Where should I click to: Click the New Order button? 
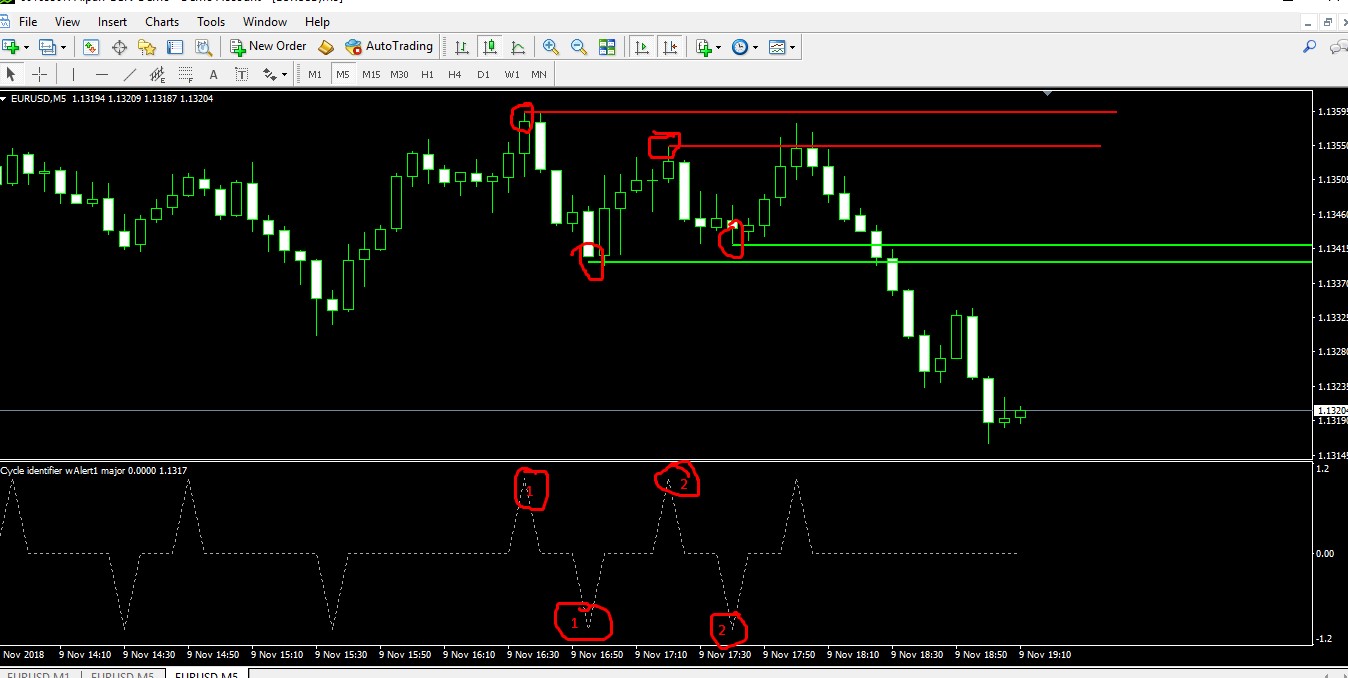pos(268,46)
